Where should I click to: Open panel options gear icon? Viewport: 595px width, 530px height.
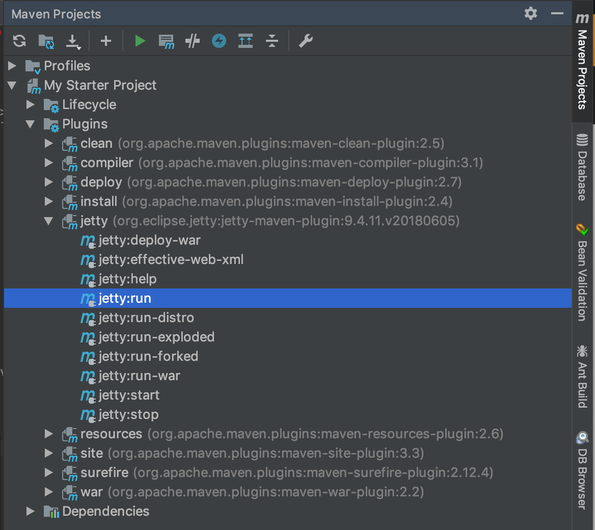click(530, 14)
